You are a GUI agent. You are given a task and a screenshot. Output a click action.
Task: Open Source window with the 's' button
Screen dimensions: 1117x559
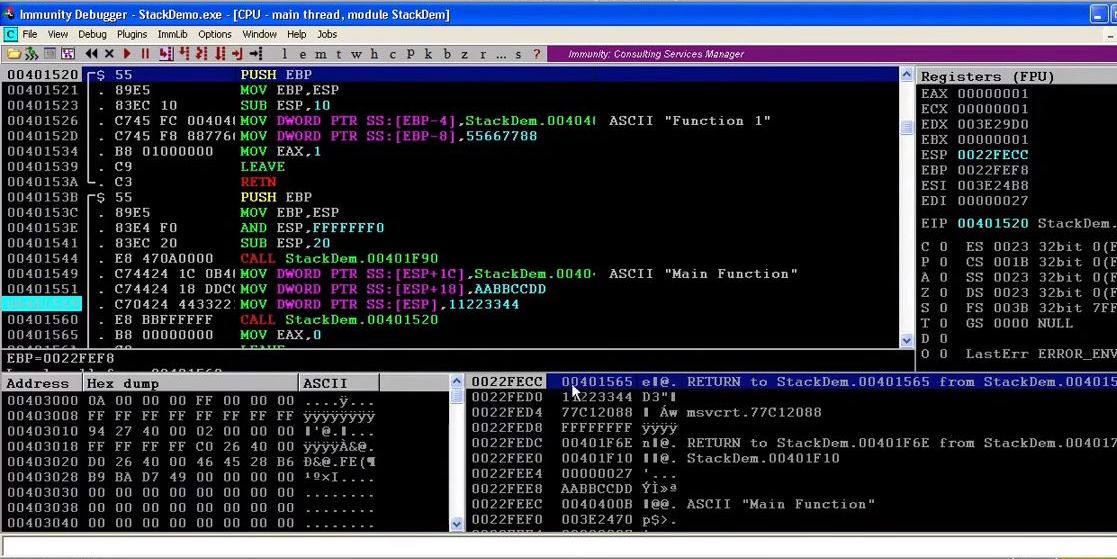point(518,53)
